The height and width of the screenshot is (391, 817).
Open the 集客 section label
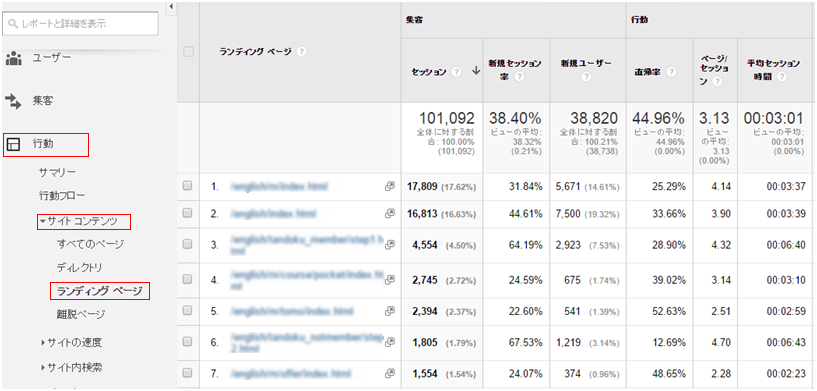pos(44,100)
